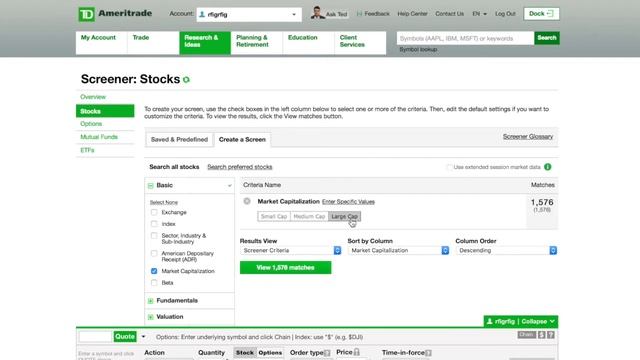Image resolution: width=640 pixels, height=360 pixels.
Task: Remove Market Capitalization criterion with its X icon
Action: coord(247,201)
